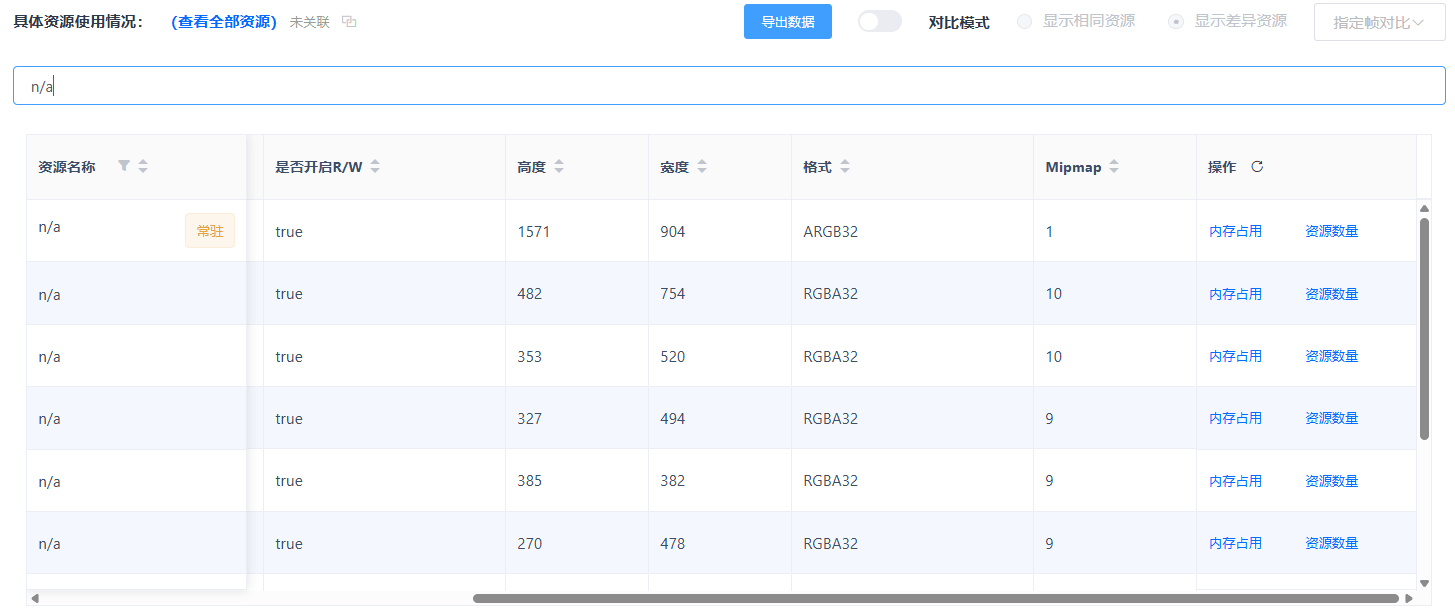The width and height of the screenshot is (1455, 612).
Task: Click 资源数量 in the height 482 row
Action: [x=1331, y=294]
